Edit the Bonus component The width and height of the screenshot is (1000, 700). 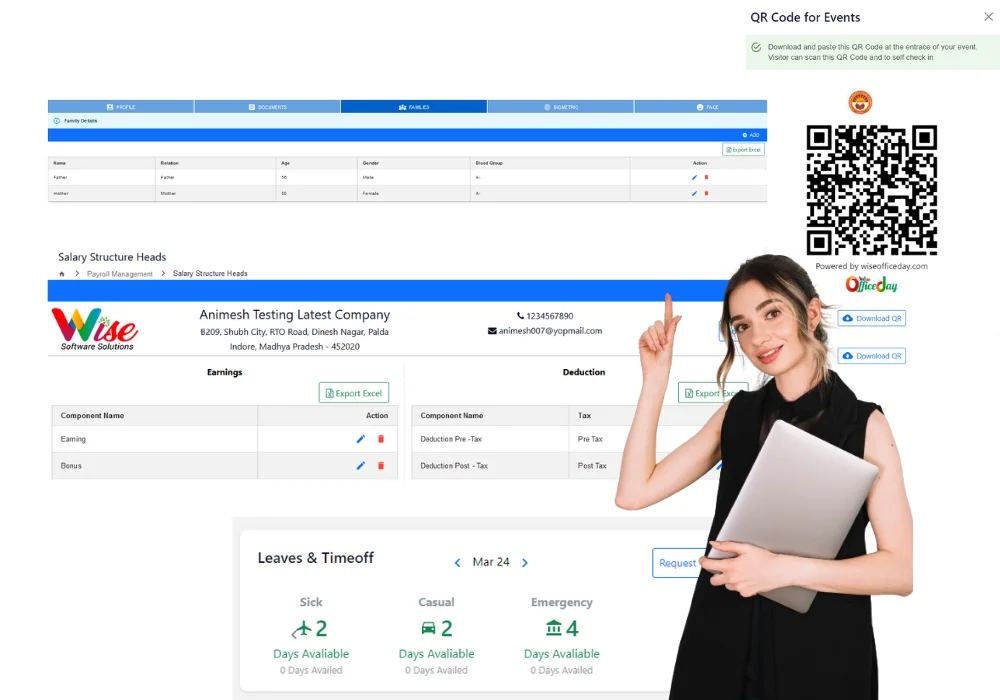click(x=360, y=466)
